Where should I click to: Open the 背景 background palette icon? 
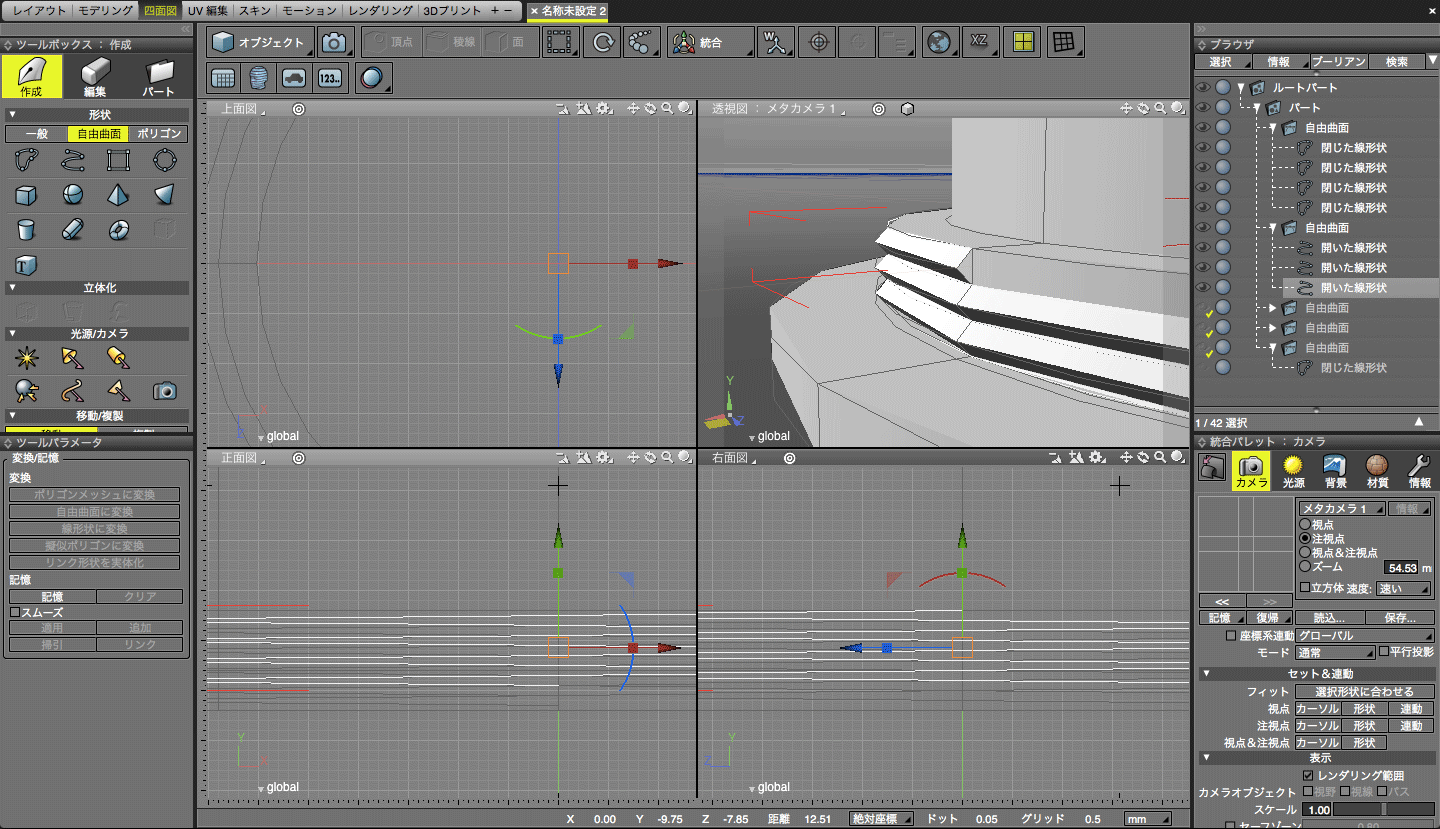point(1334,469)
